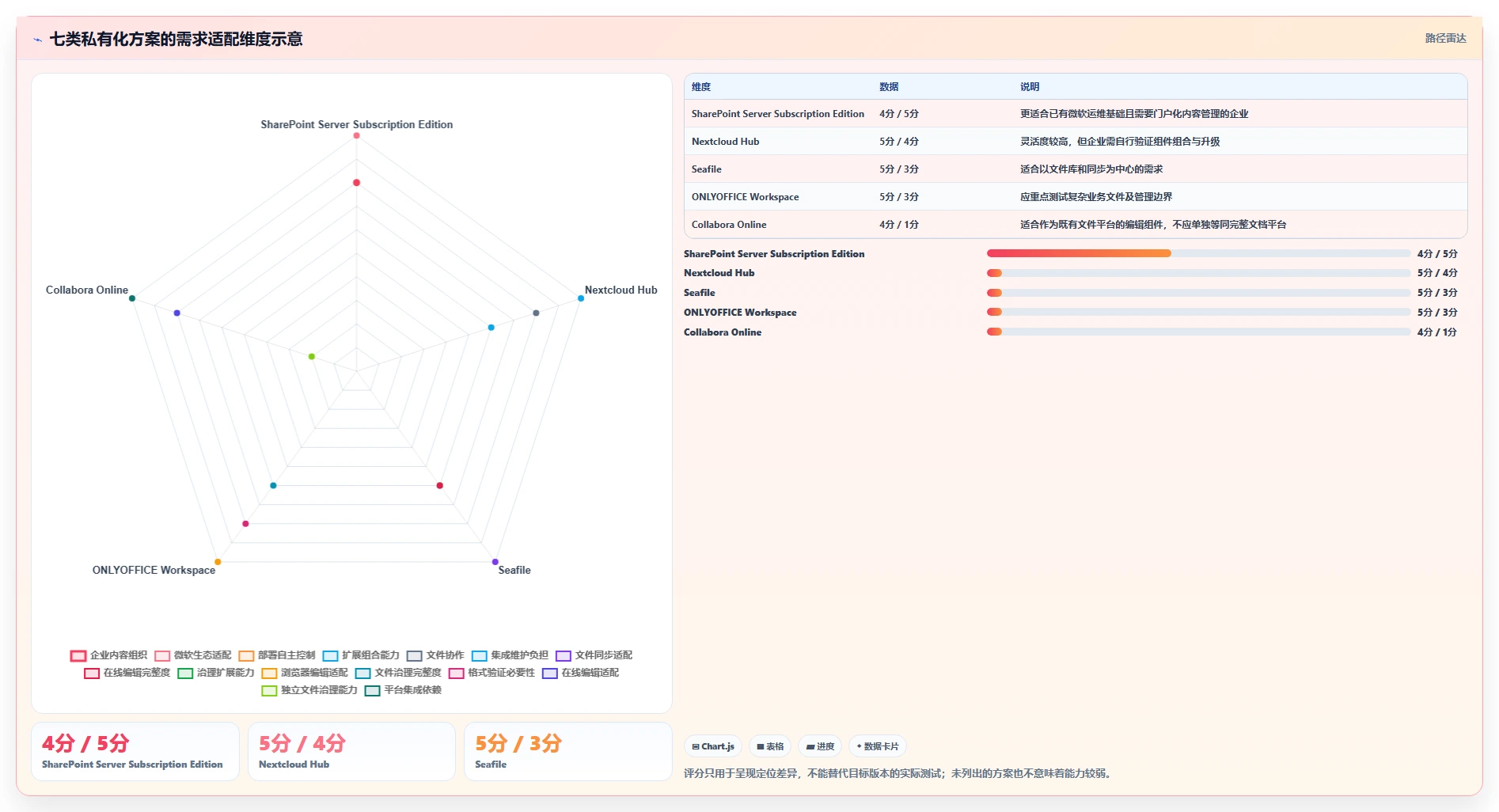1499x812 pixels.
Task: Toggle 扩展组合能力 legend series
Action: (x=361, y=655)
